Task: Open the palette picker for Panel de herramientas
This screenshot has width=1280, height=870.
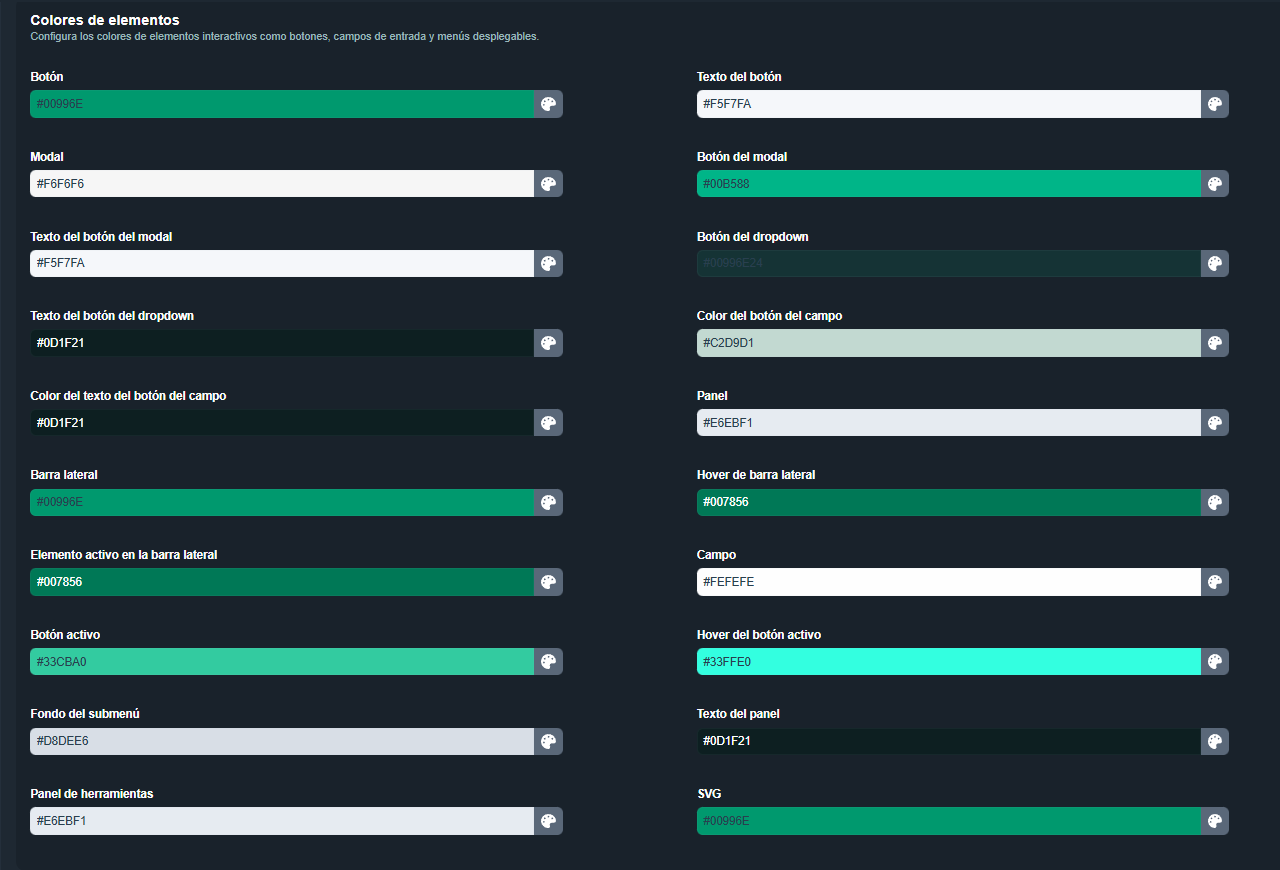Action: pyautogui.click(x=548, y=820)
